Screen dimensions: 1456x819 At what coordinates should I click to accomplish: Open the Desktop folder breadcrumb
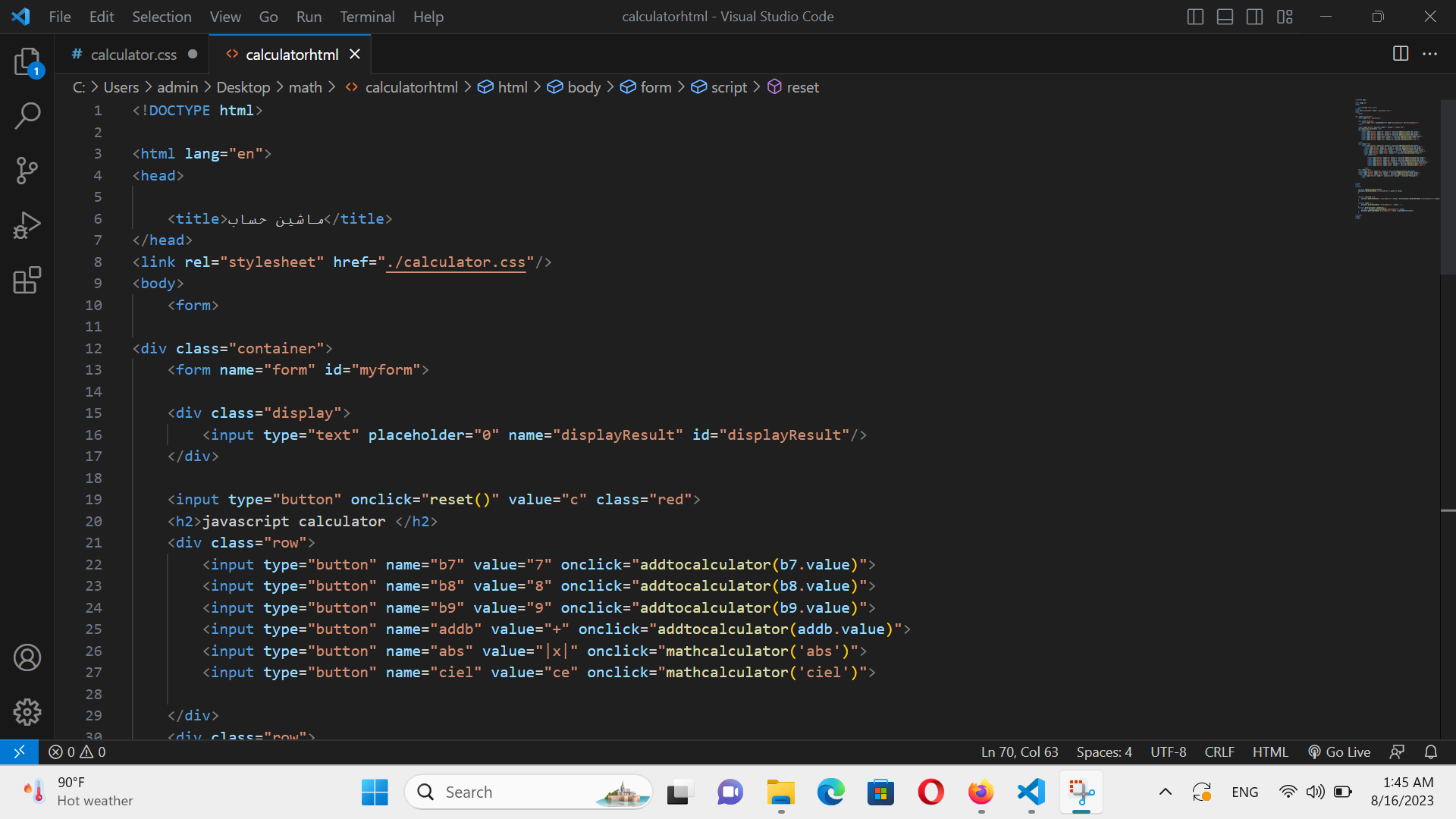[x=243, y=87]
